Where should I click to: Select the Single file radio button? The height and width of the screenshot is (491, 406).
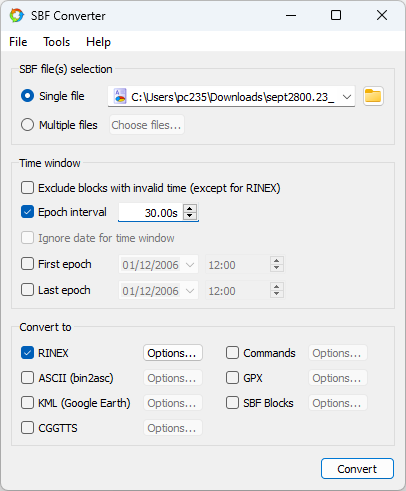(x=27, y=96)
